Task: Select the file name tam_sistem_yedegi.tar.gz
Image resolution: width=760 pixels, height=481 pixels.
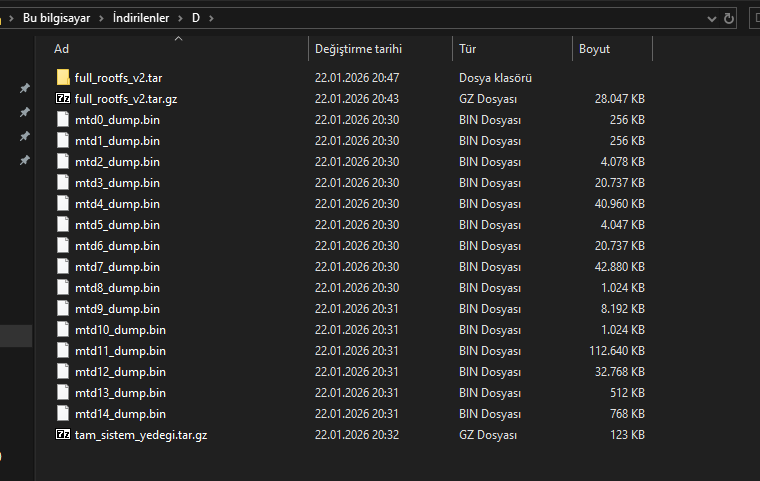Action: 141,435
